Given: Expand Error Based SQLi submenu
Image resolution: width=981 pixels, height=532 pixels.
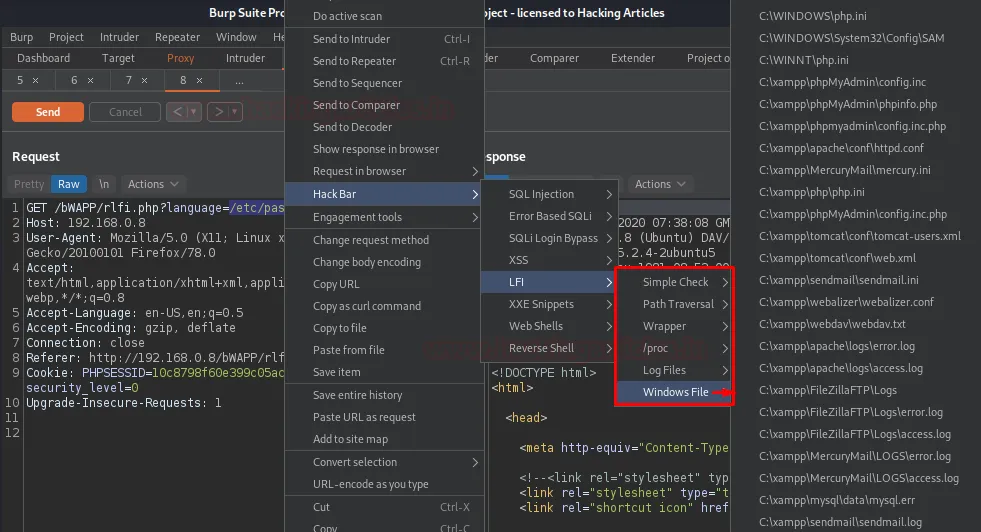Looking at the screenshot, I should (x=549, y=216).
